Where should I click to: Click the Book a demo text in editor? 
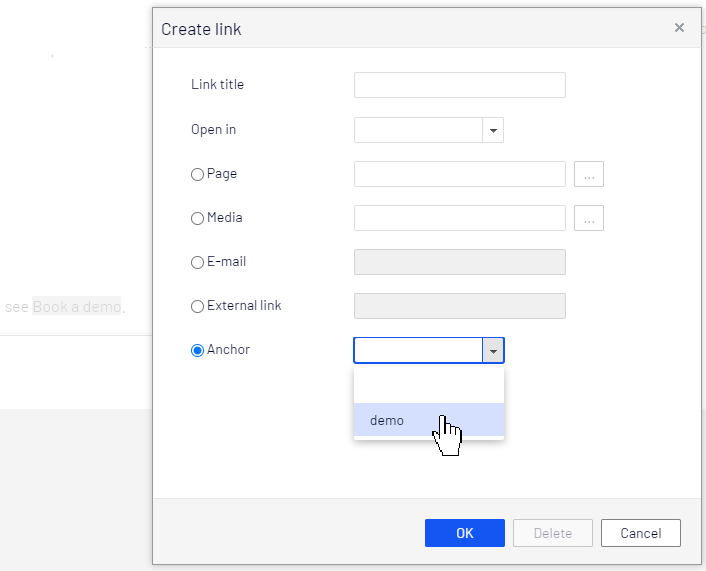pos(77,307)
